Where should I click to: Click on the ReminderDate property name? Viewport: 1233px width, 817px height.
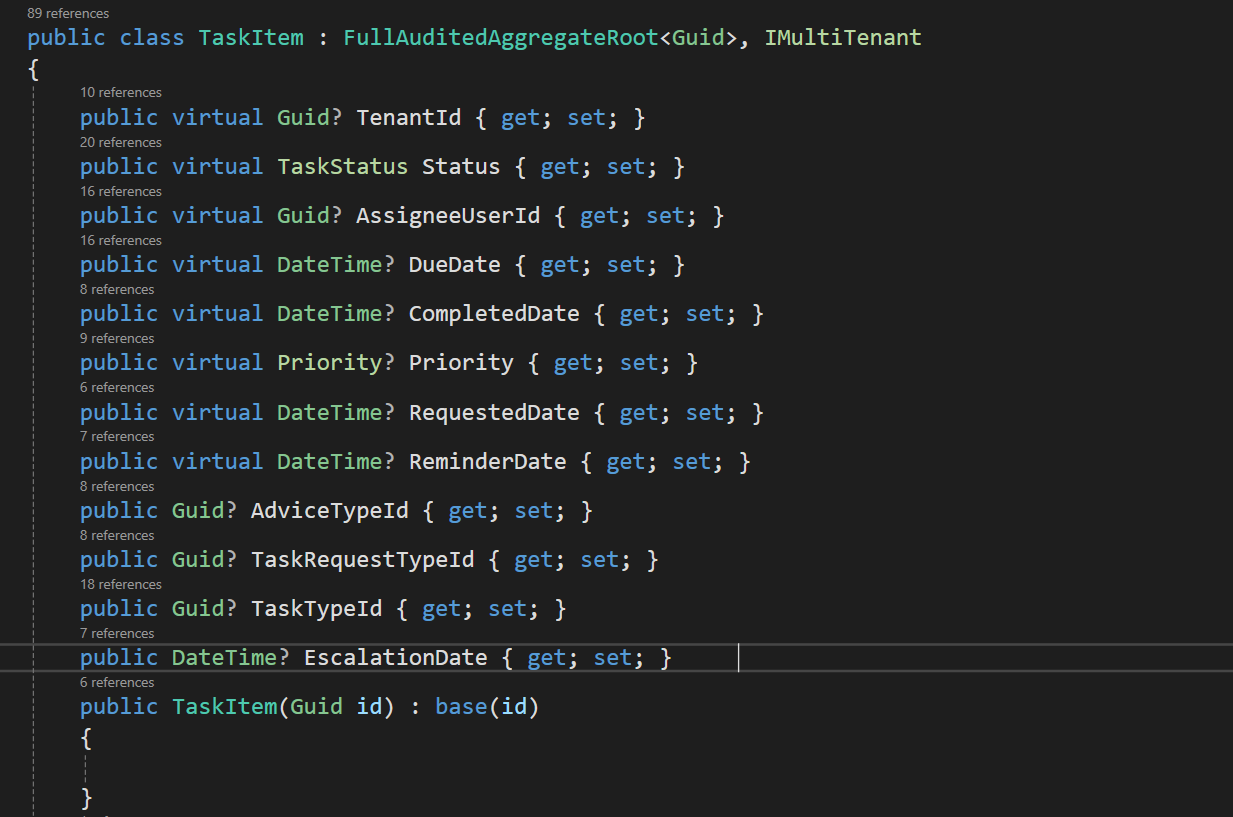pyautogui.click(x=487, y=461)
